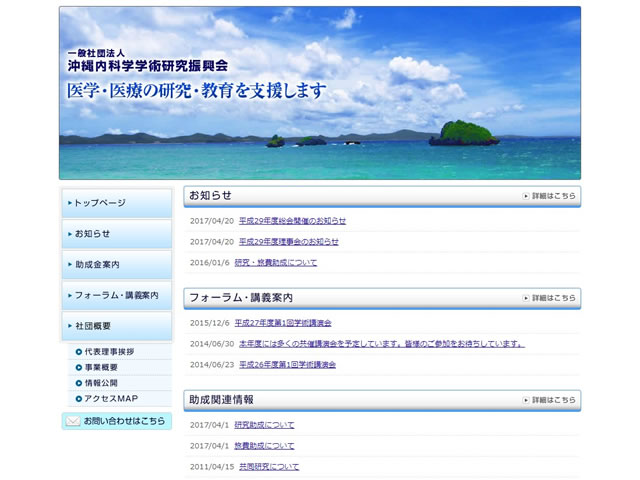Open 社団概要 sidebar menu
Image resolution: width=640 pixels, height=480 pixels.
117,326
